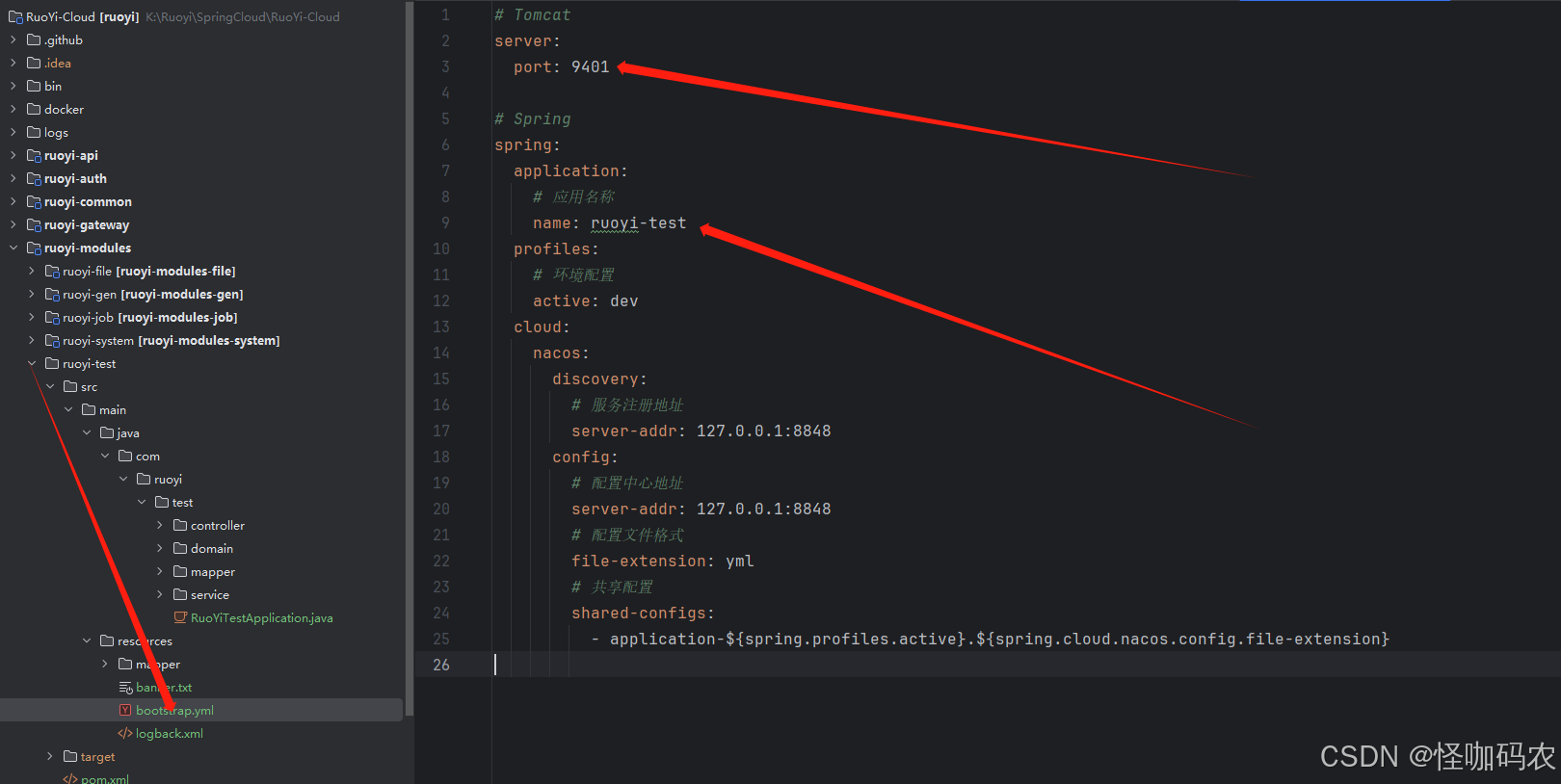Click the project panel vertical scrollbar
Image resolution: width=1561 pixels, height=784 pixels.
[x=410, y=358]
